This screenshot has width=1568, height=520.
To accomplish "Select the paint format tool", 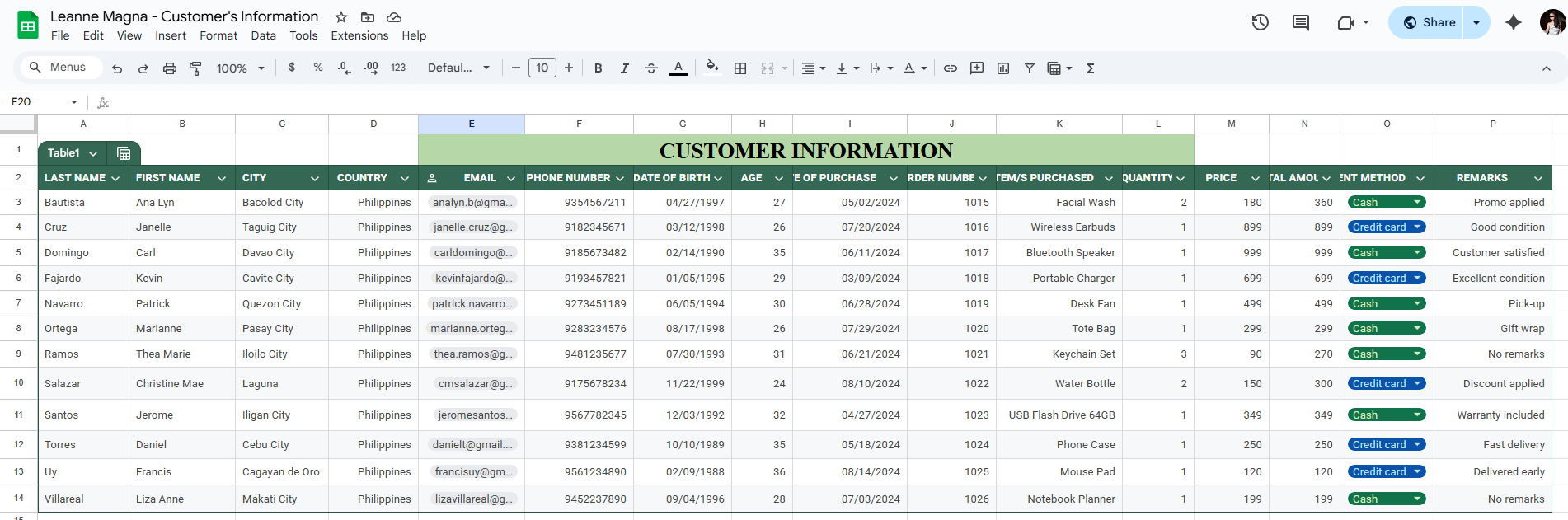I will 195,68.
